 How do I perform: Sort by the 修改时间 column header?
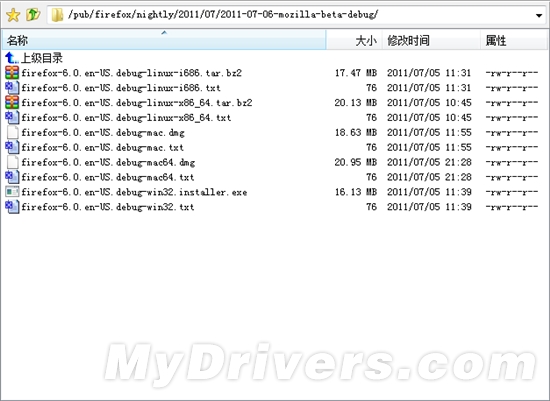431,40
